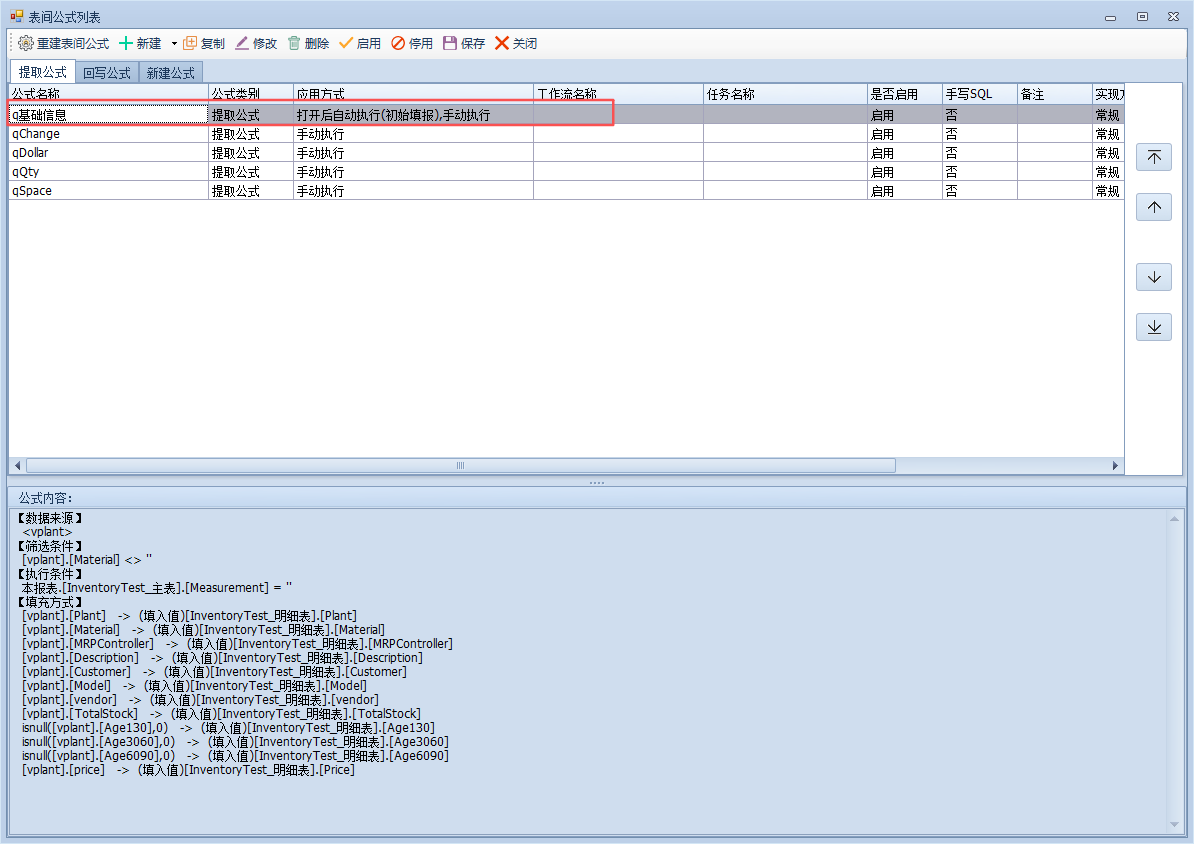Click the 停用 prohibit icon
The height and width of the screenshot is (844, 1194).
[398, 43]
